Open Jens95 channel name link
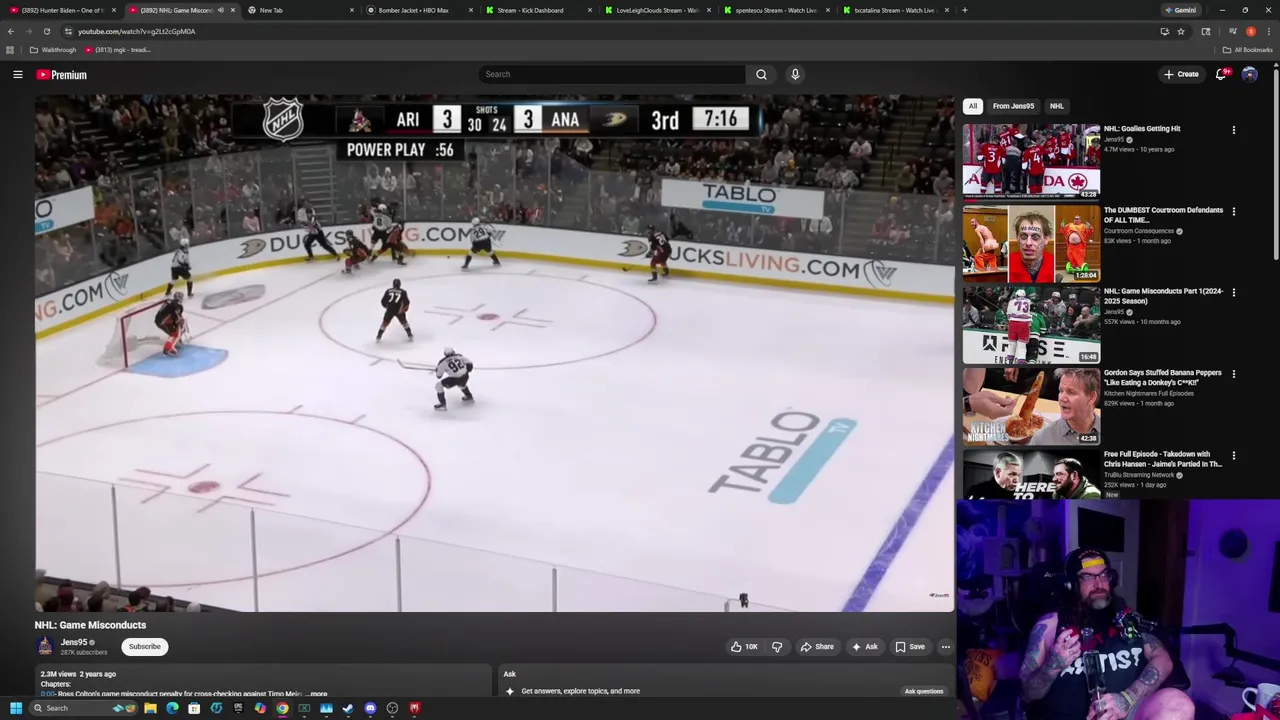Screen dimensions: 1280x720 [74, 642]
